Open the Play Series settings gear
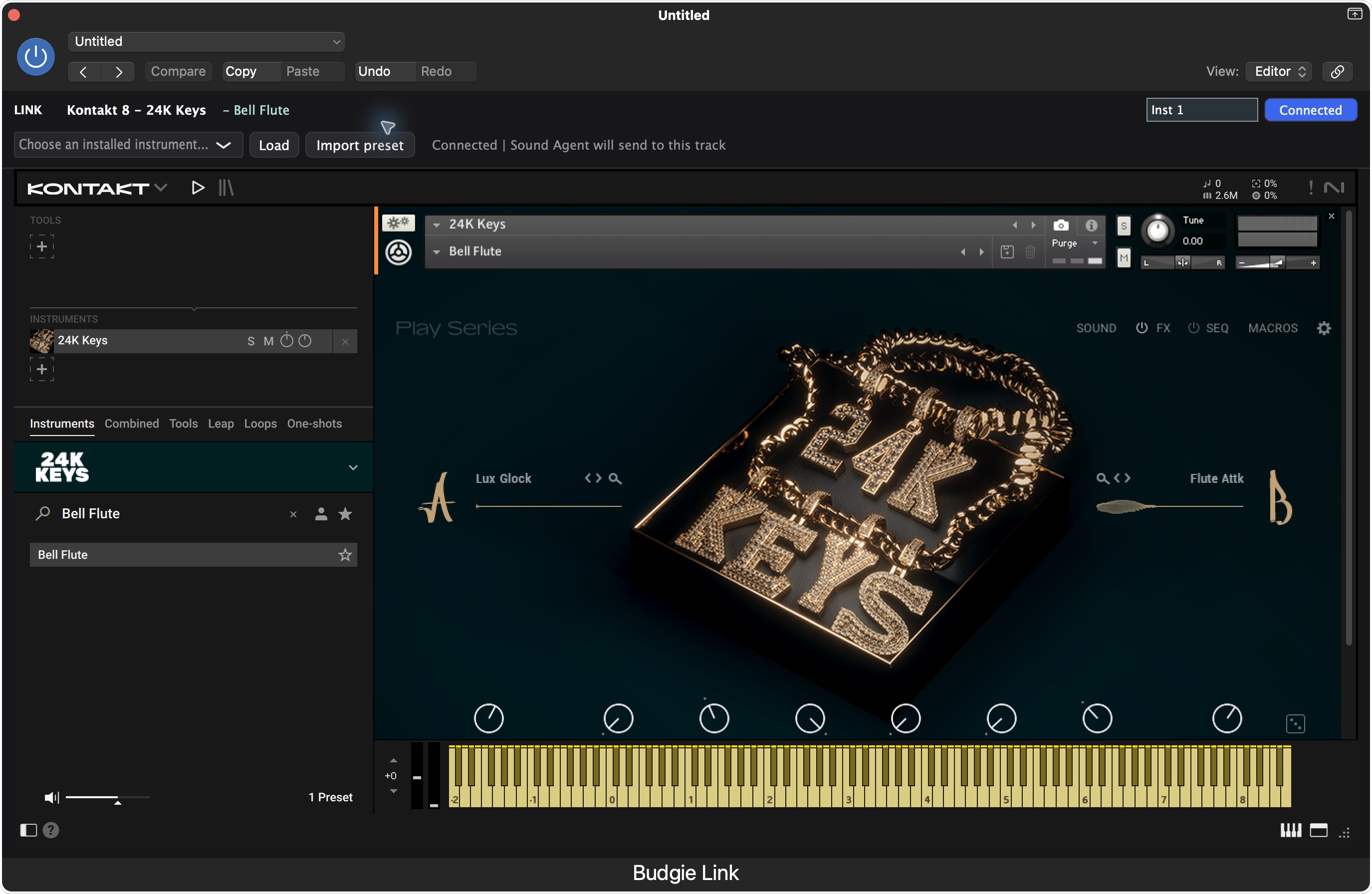The width and height of the screenshot is (1372, 894). click(x=1324, y=328)
